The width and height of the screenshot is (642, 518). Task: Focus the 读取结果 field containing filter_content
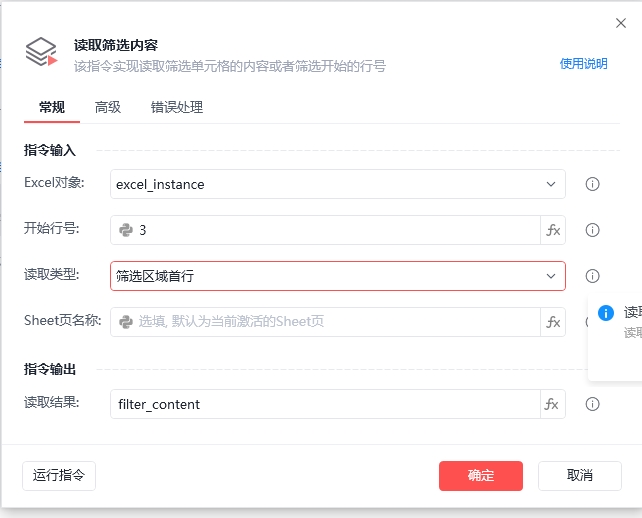tap(325, 404)
